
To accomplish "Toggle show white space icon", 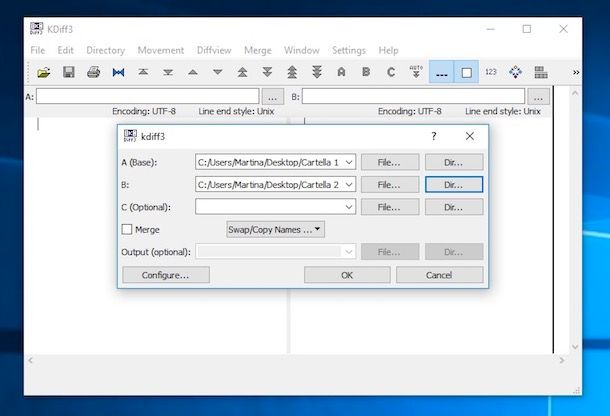I will [x=466, y=72].
